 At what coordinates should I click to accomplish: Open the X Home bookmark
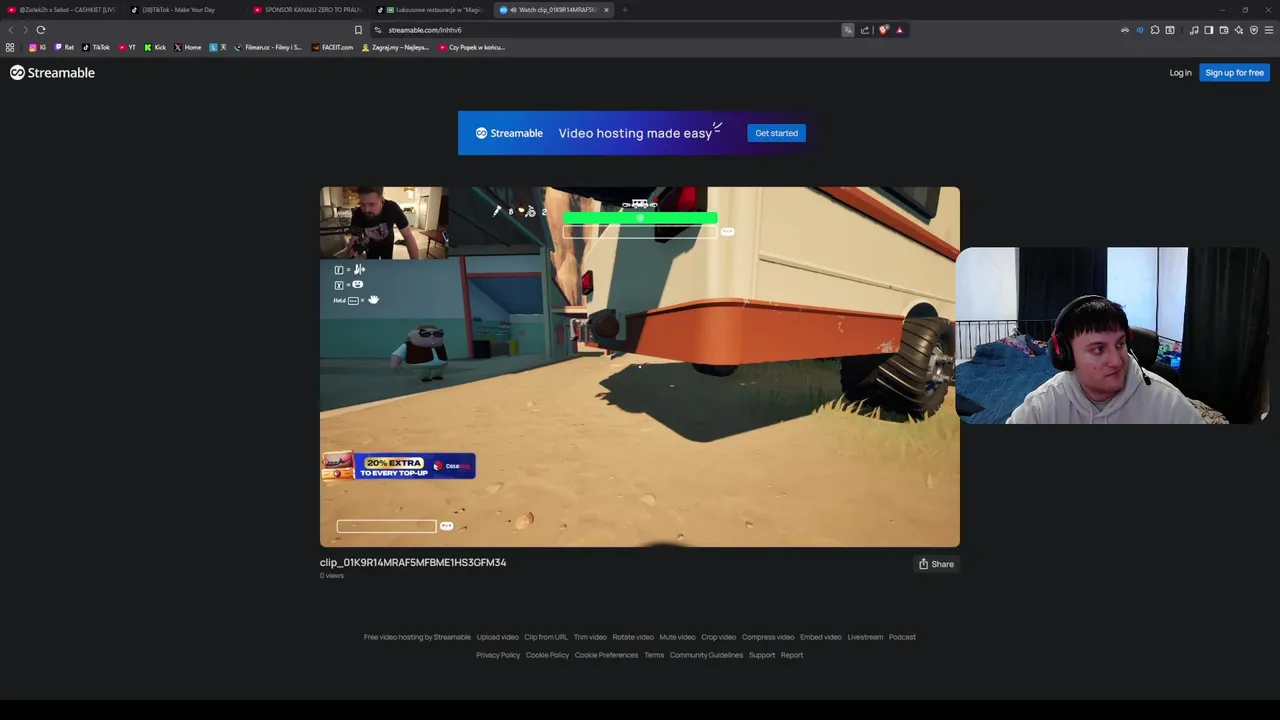pyautogui.click(x=188, y=47)
